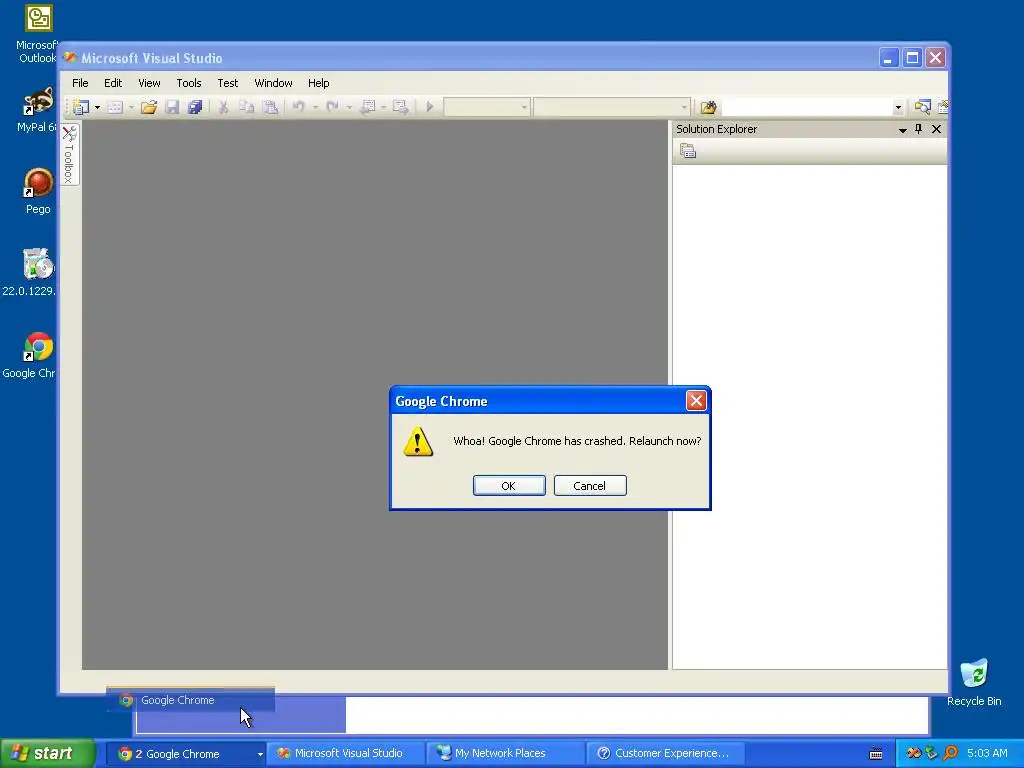Click the New Project toolbar icon
1024x768 pixels.
(x=81, y=106)
